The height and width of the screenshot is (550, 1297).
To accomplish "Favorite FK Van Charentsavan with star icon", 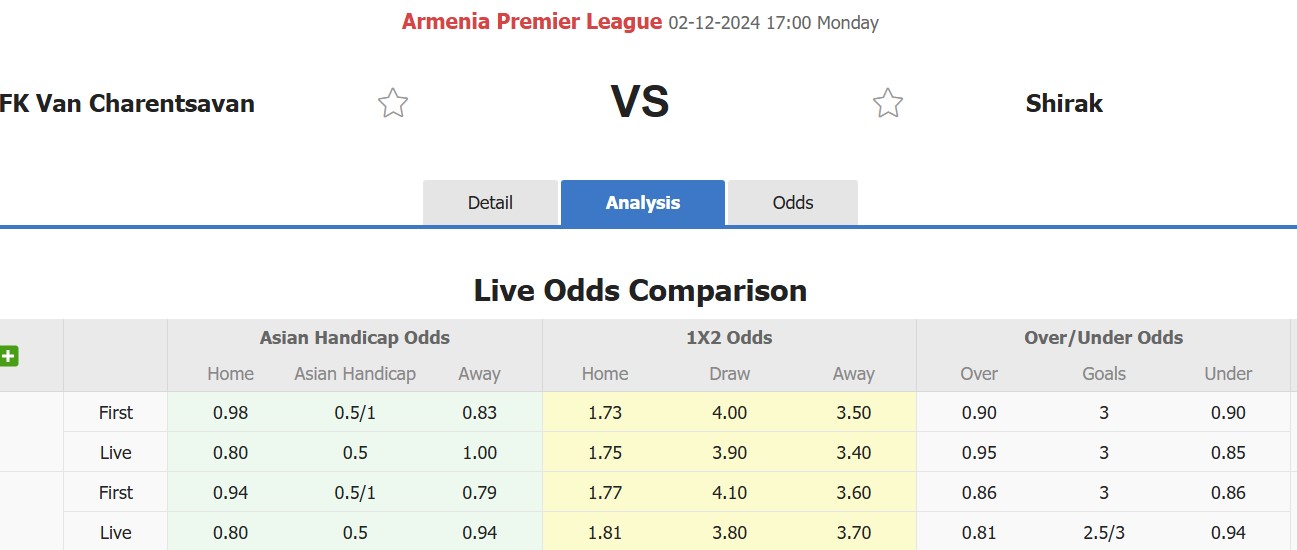I will tap(393, 103).
